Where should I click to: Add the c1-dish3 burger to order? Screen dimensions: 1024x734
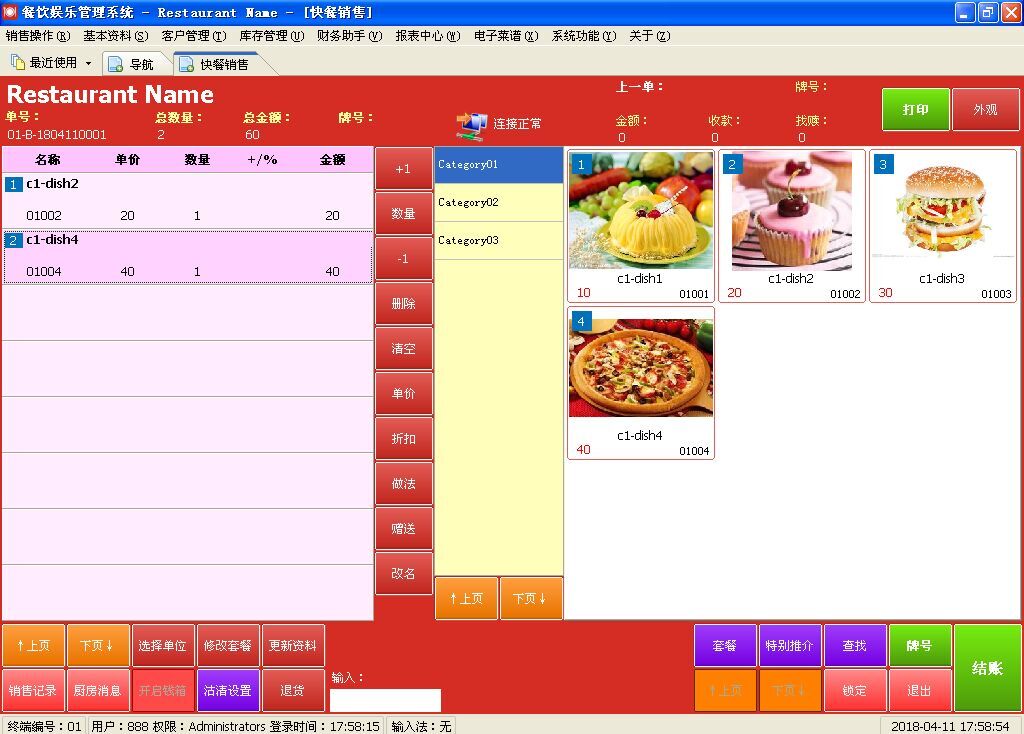coord(942,212)
